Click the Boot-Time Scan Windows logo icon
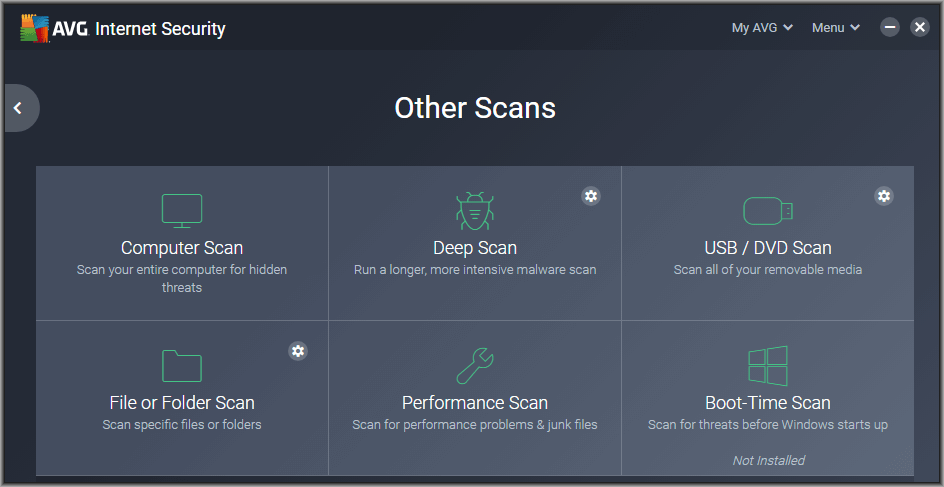Viewport: 944px width, 487px height. point(768,366)
